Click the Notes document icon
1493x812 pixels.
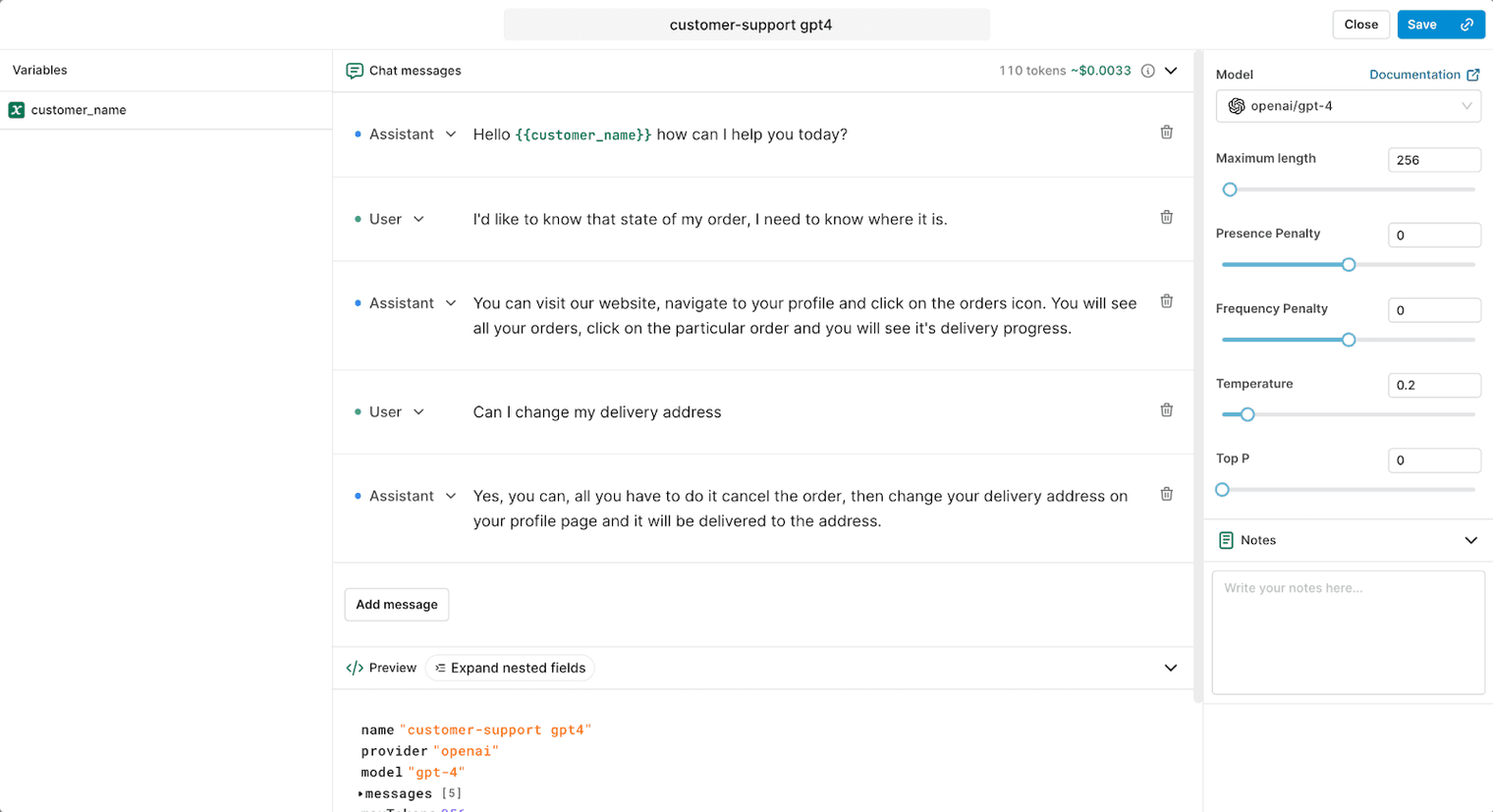coord(1226,540)
